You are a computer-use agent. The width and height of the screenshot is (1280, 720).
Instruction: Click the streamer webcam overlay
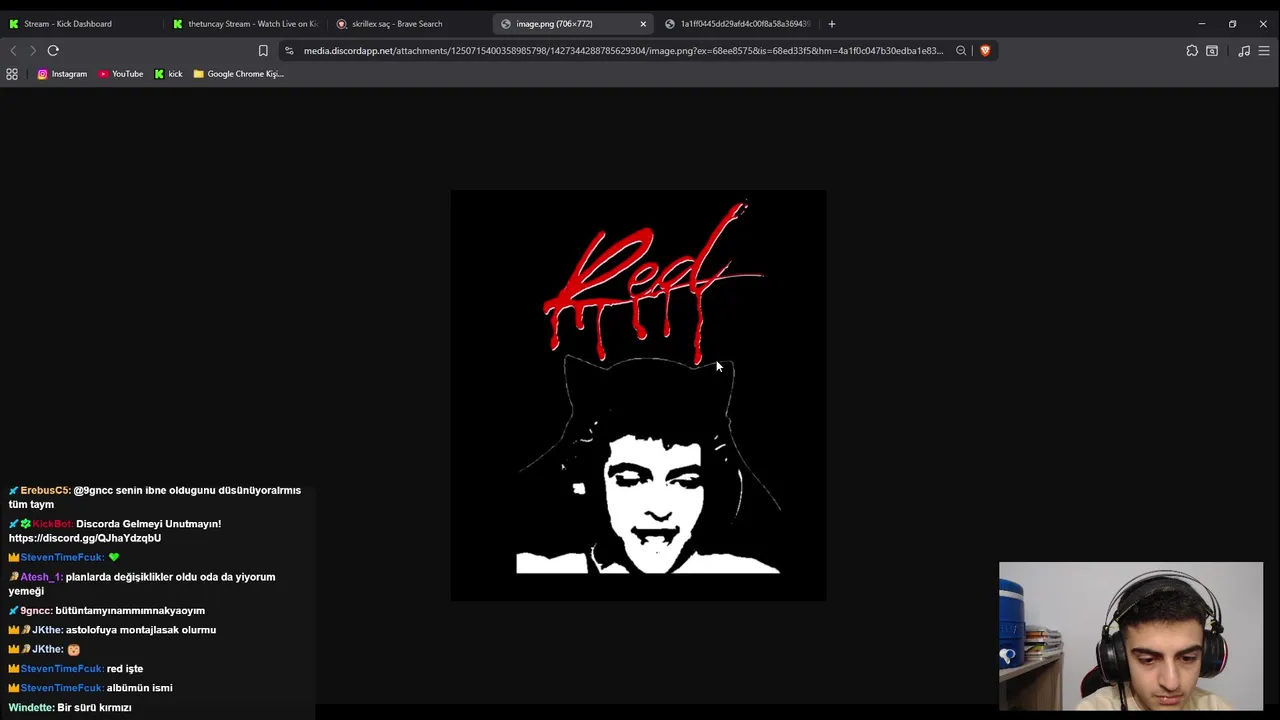coord(1131,636)
